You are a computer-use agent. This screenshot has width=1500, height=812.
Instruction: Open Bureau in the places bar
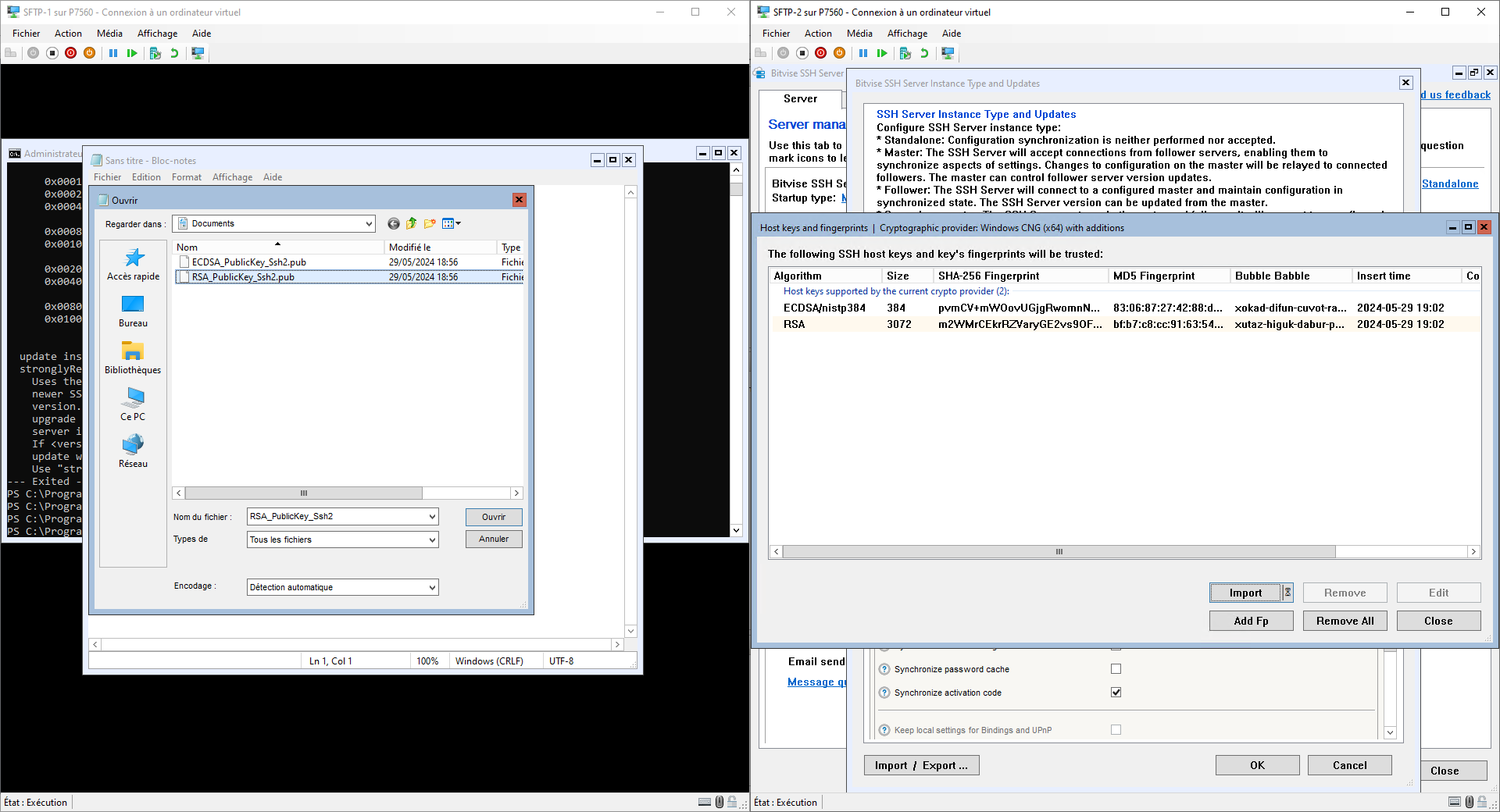click(134, 312)
